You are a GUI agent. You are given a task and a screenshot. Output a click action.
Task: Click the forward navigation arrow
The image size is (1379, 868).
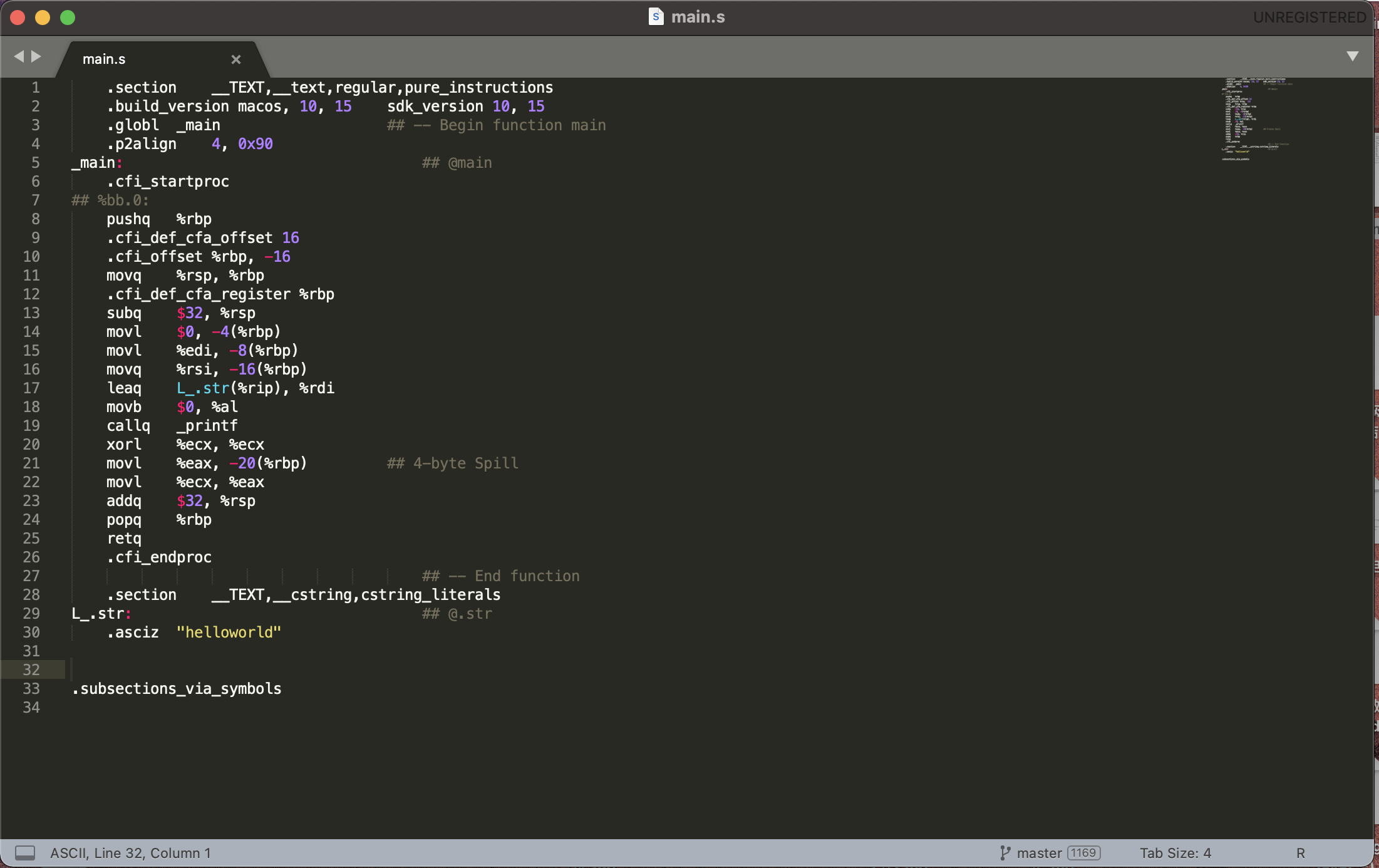click(36, 56)
